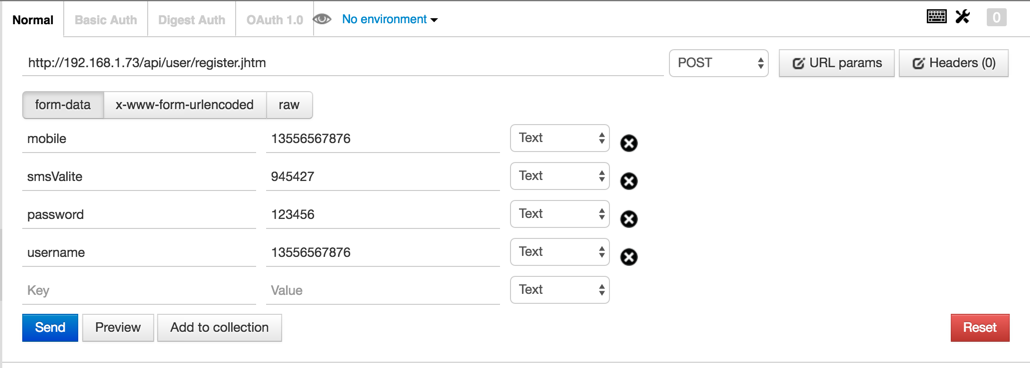Click the environment quick-look eye icon
Image resolution: width=1030 pixels, height=368 pixels.
pos(322,19)
